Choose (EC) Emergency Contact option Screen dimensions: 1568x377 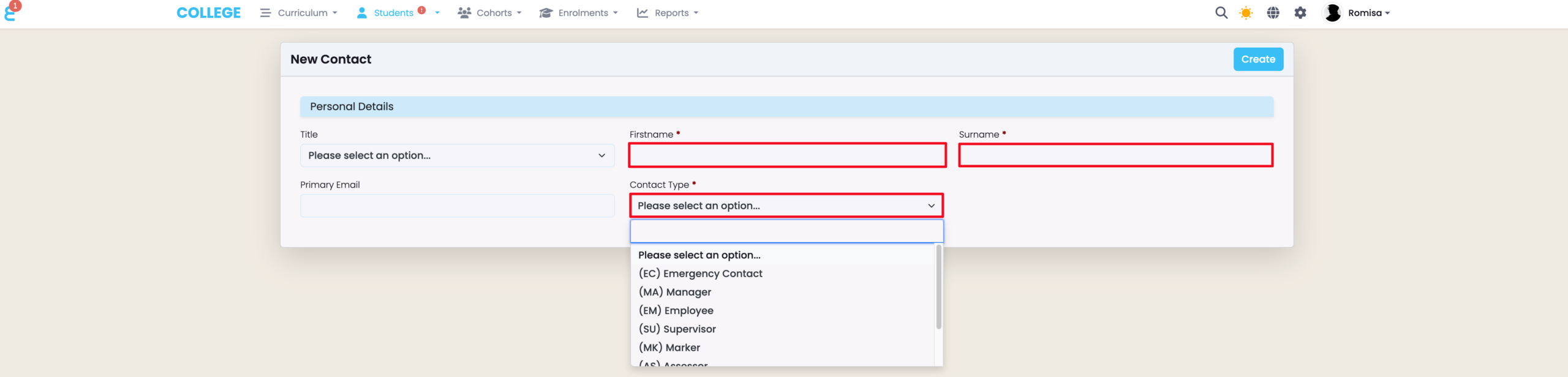(x=700, y=274)
